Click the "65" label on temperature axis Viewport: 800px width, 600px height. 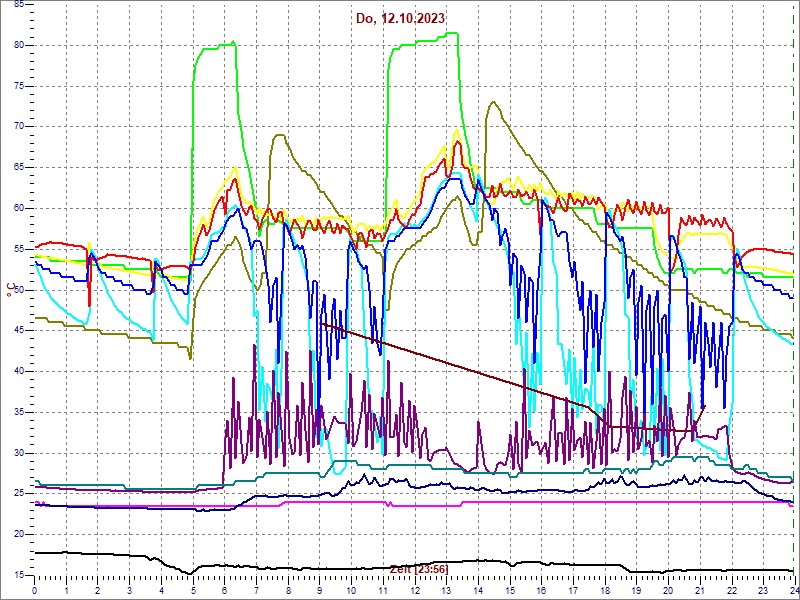tap(18, 168)
